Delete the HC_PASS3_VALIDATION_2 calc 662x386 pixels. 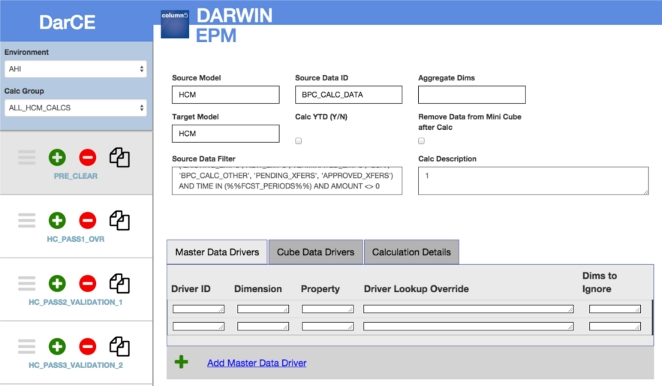87,346
